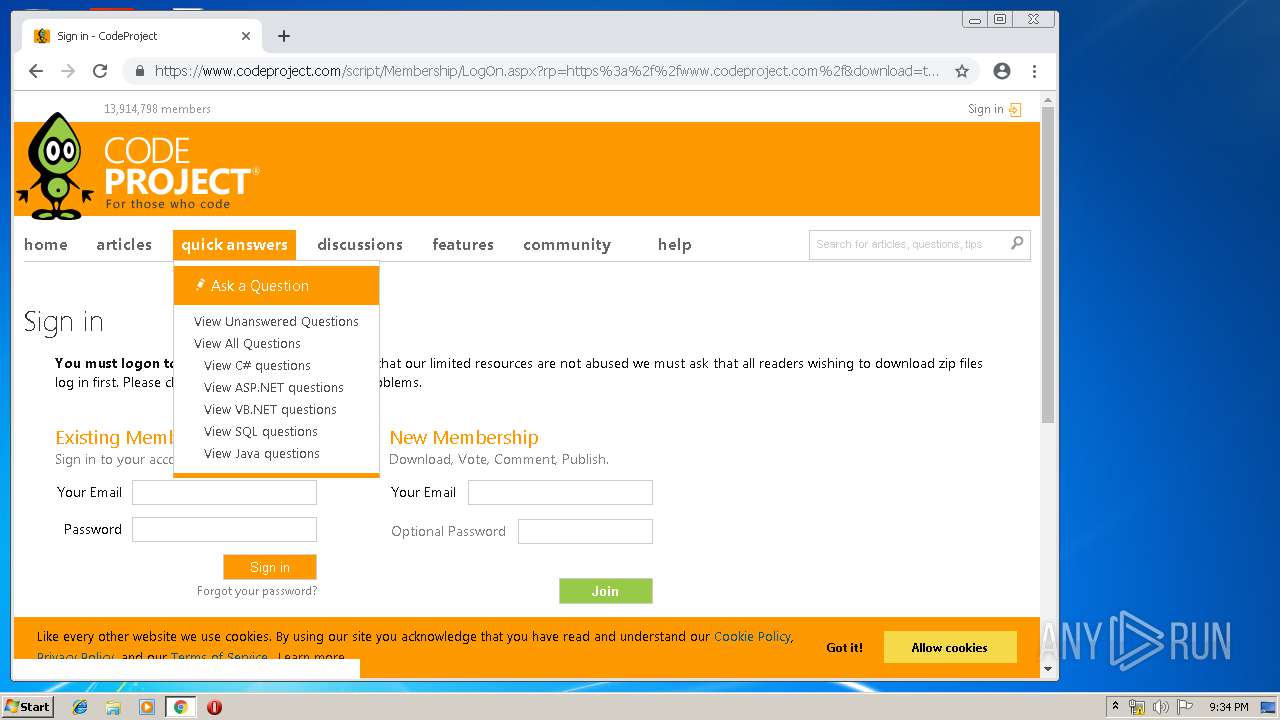Viewport: 1280px width, 720px height.
Task: Select View SQL questions
Action: [261, 432]
